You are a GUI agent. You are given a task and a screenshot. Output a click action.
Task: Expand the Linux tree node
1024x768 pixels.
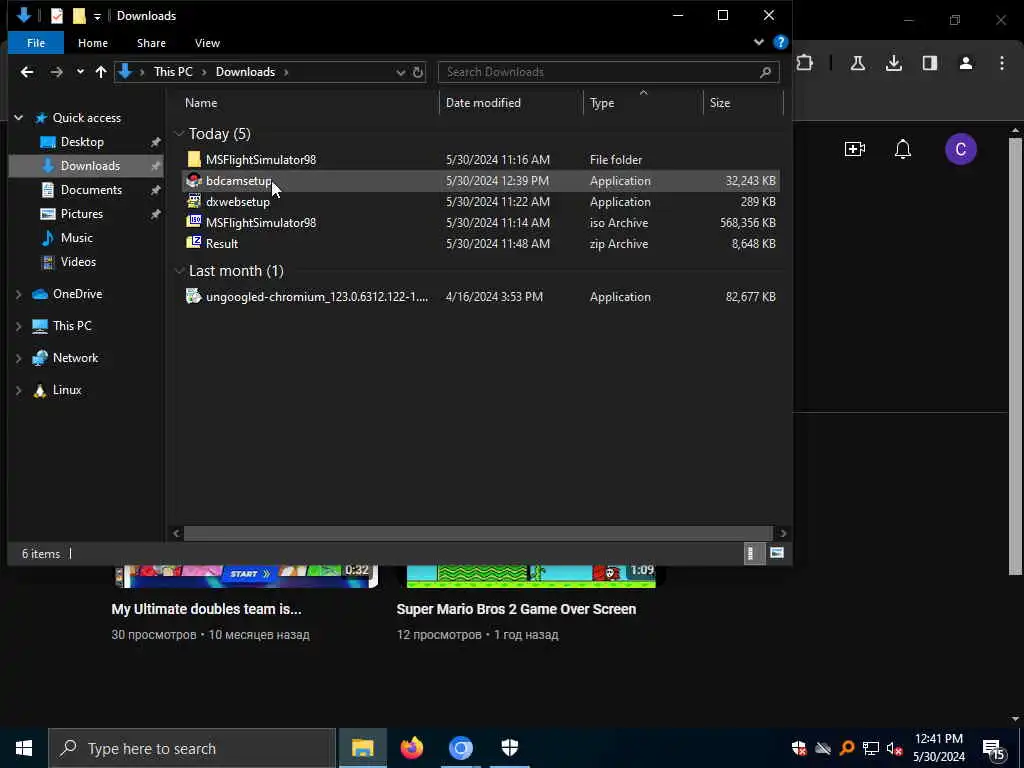(18, 390)
